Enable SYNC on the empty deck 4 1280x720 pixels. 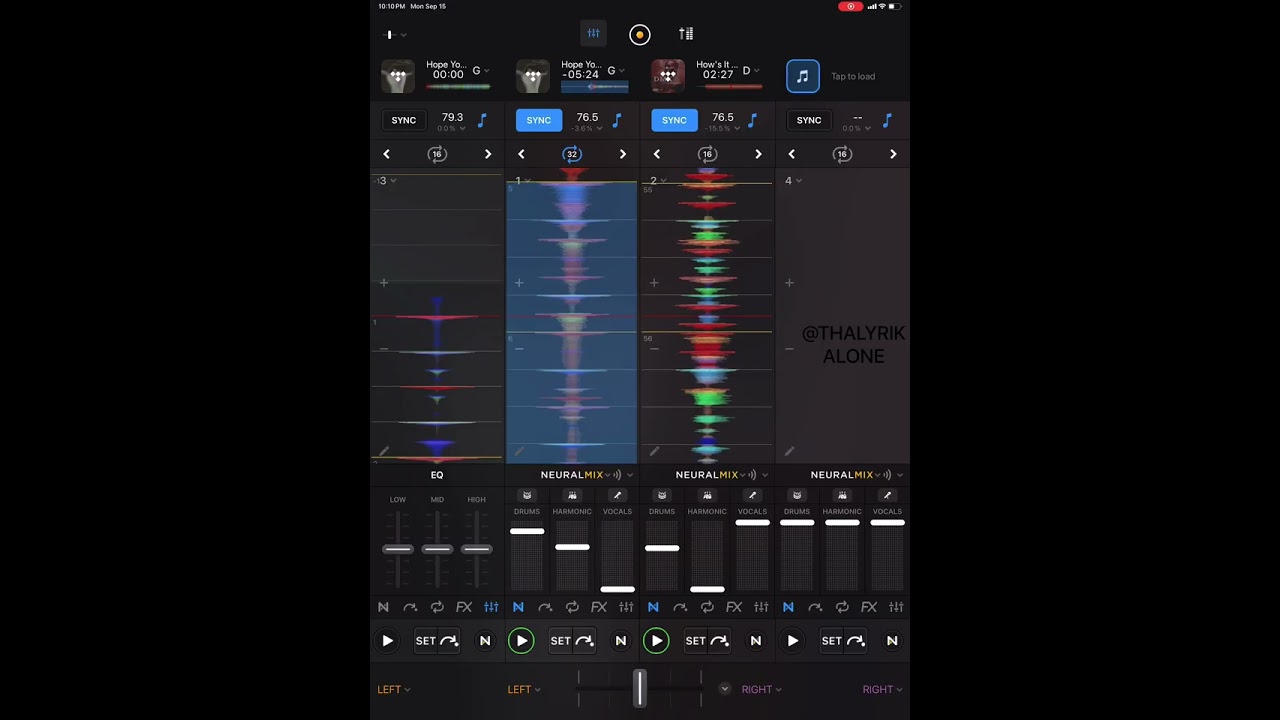click(809, 120)
